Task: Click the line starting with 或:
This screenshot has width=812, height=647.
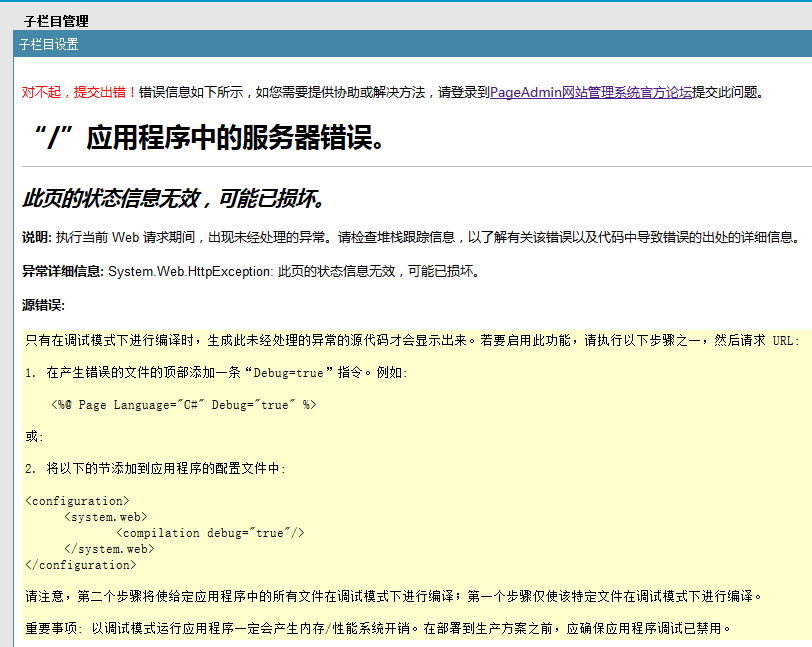Action: (34, 437)
